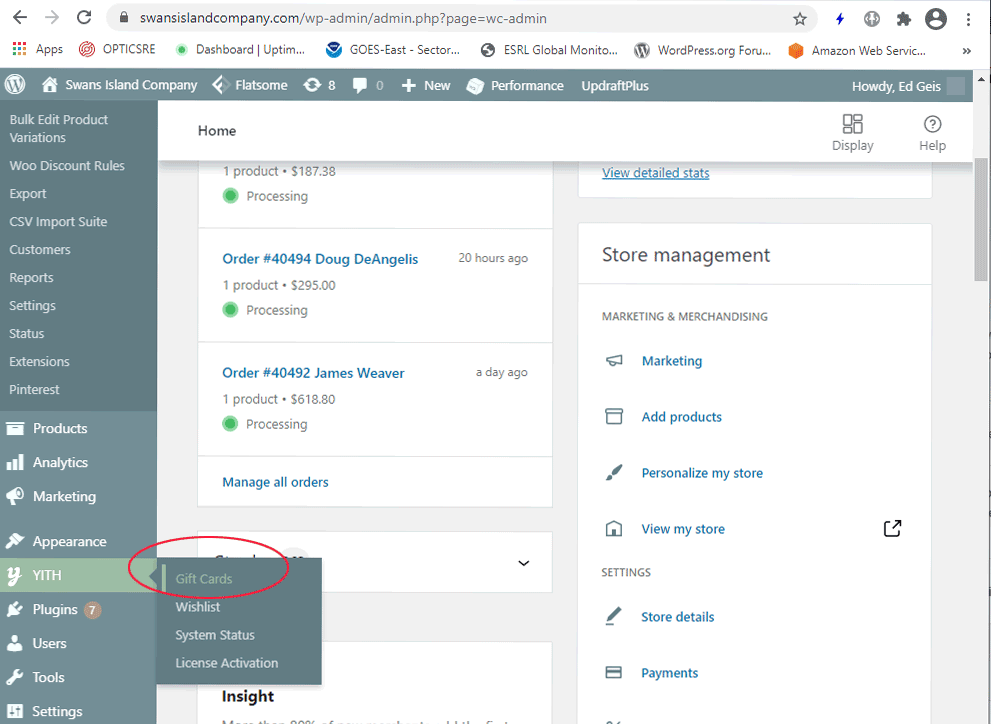Screen dimensions: 991x724
Task: Expand the collapsed panel chevron
Action: click(523, 563)
